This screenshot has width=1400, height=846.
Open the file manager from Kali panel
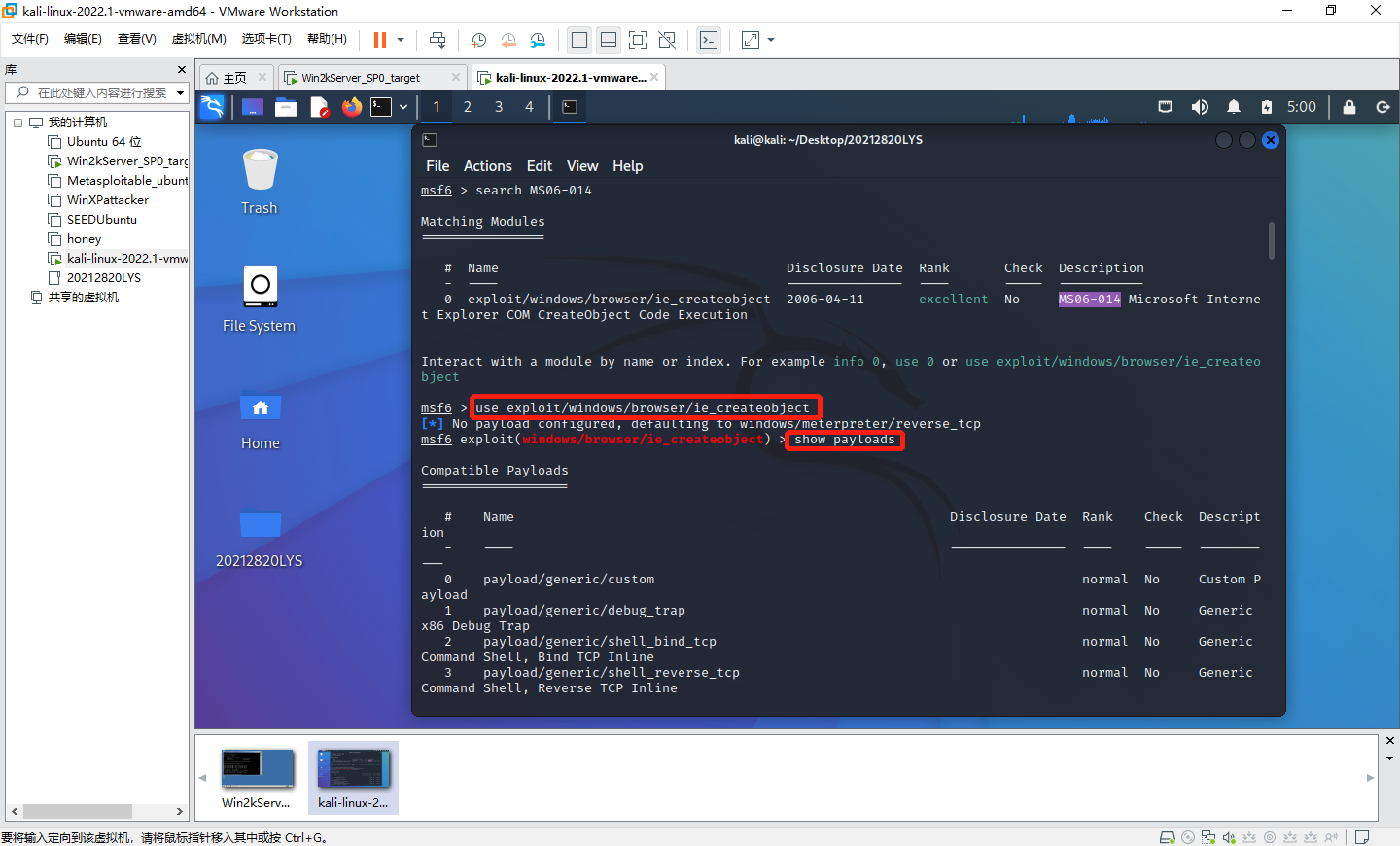[x=286, y=107]
